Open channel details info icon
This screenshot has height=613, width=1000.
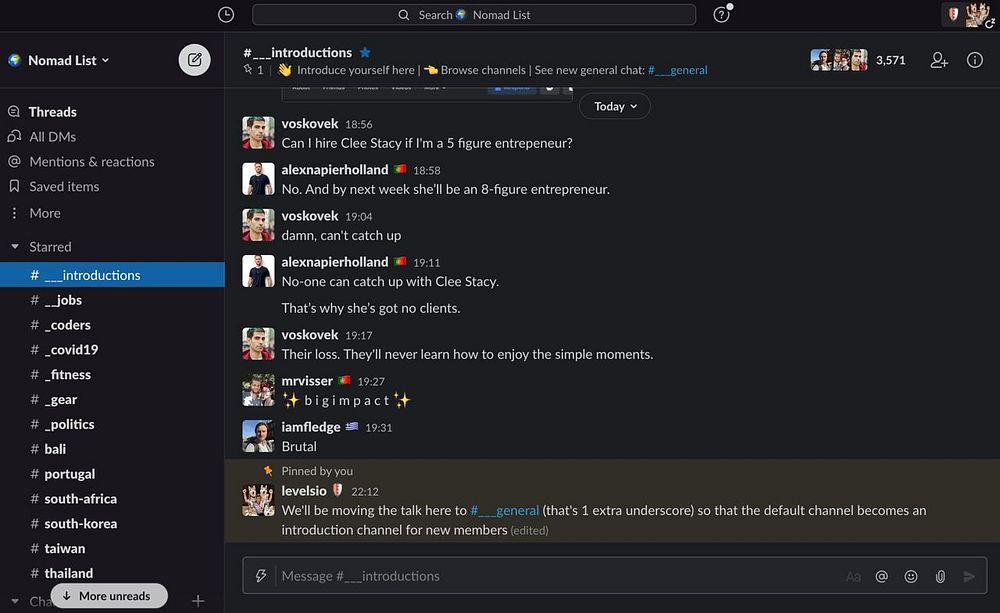(974, 60)
